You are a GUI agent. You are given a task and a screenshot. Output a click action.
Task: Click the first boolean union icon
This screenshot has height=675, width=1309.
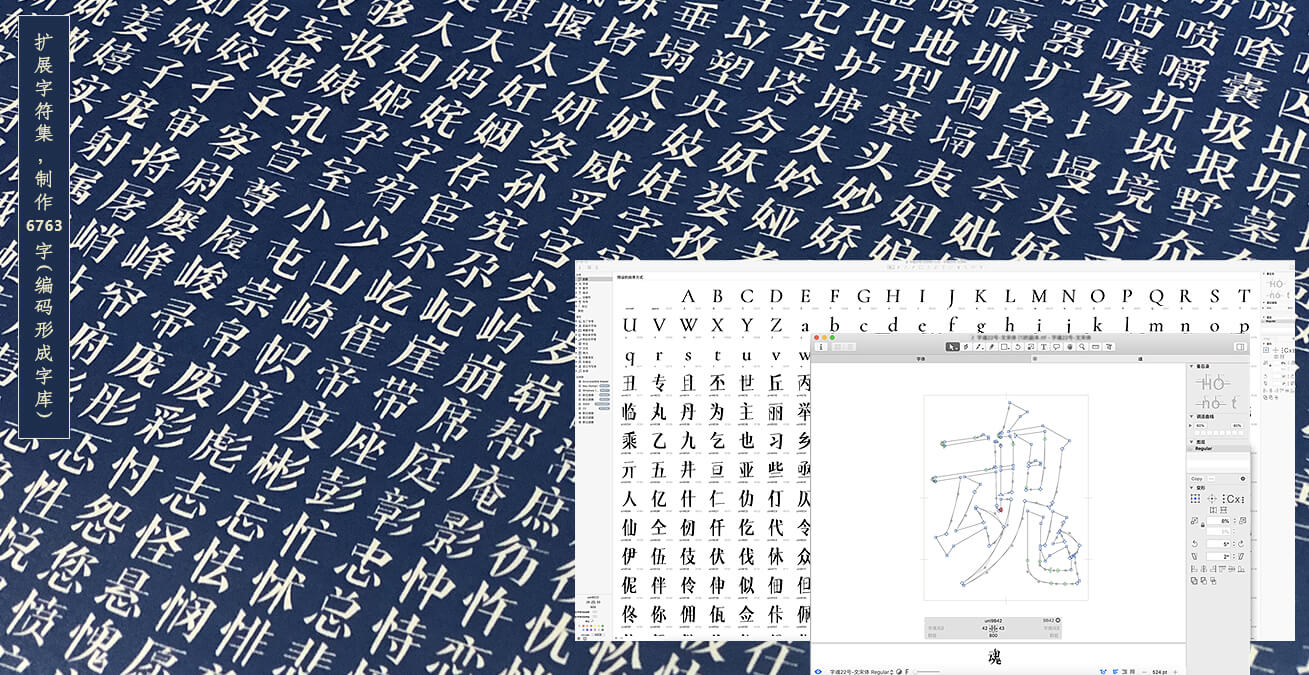(1194, 581)
